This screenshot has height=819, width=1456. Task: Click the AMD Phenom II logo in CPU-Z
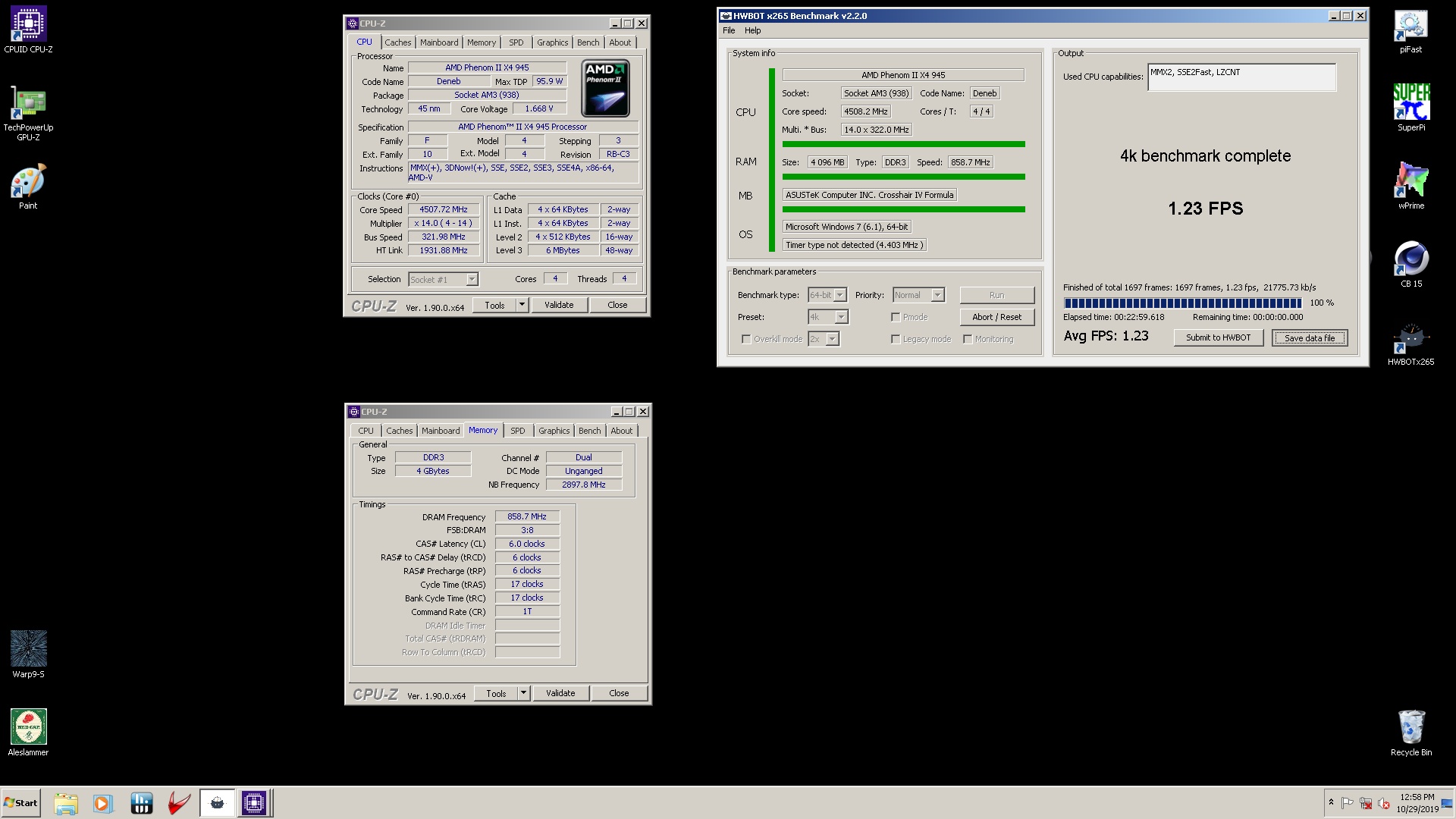605,89
